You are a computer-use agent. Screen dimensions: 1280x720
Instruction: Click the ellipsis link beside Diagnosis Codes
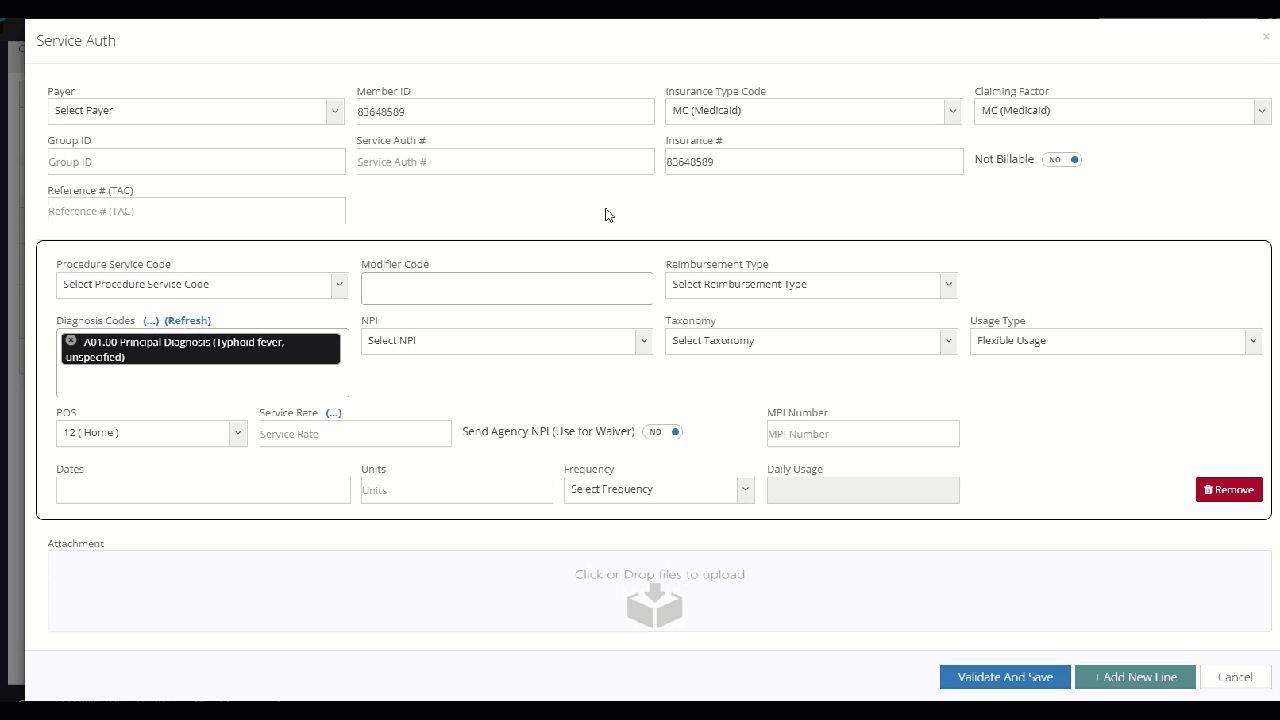coord(151,321)
